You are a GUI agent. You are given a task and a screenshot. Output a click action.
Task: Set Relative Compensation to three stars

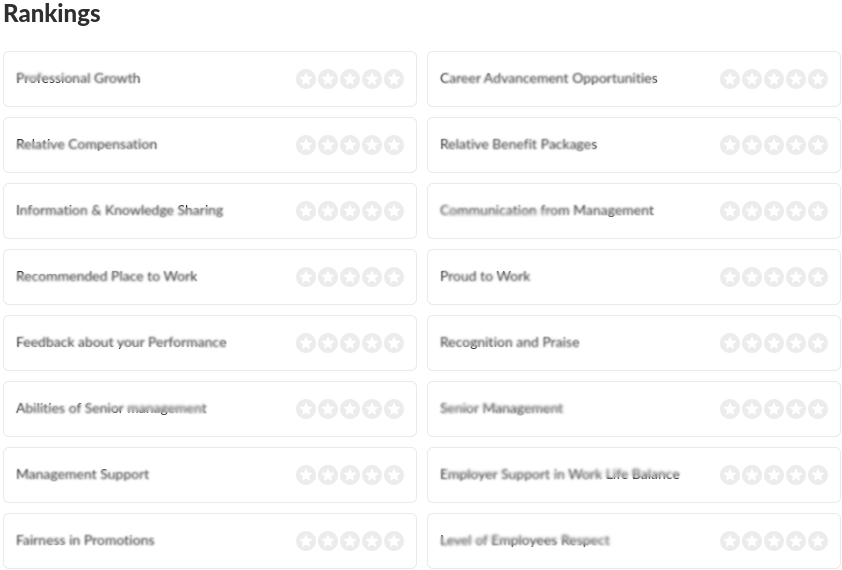coord(350,145)
